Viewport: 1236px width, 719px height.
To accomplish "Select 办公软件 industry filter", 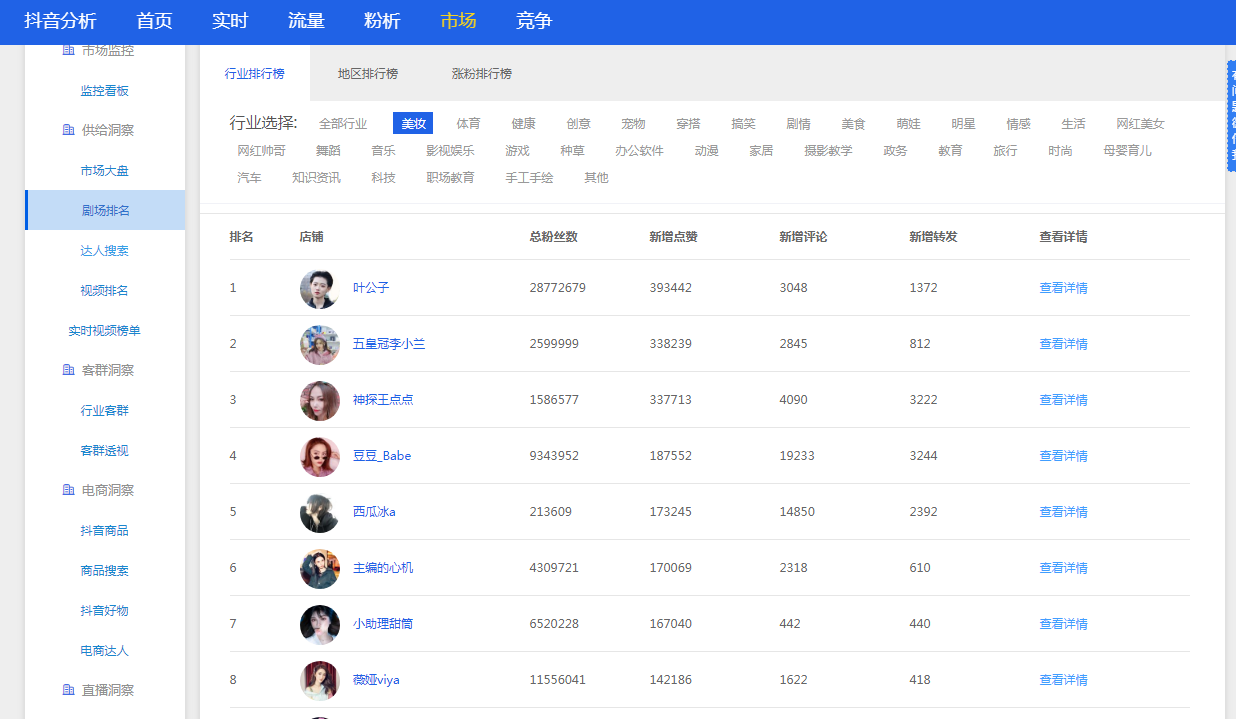I will [x=639, y=151].
